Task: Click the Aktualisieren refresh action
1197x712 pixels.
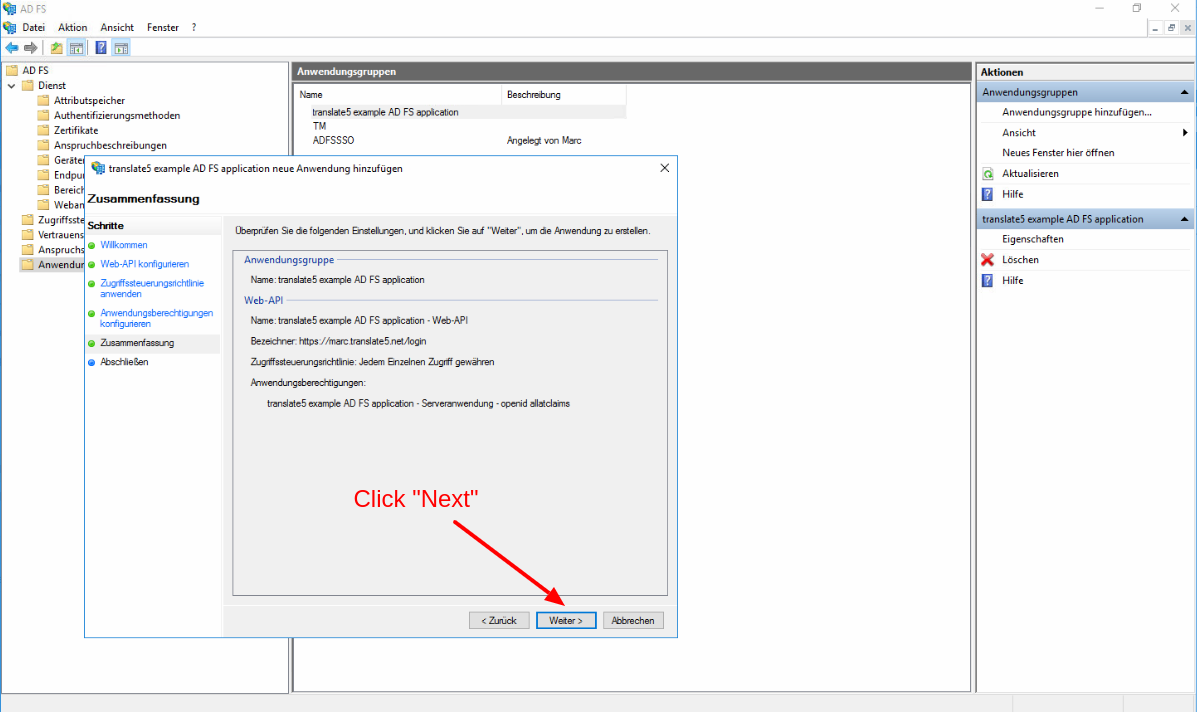Action: [1030, 173]
